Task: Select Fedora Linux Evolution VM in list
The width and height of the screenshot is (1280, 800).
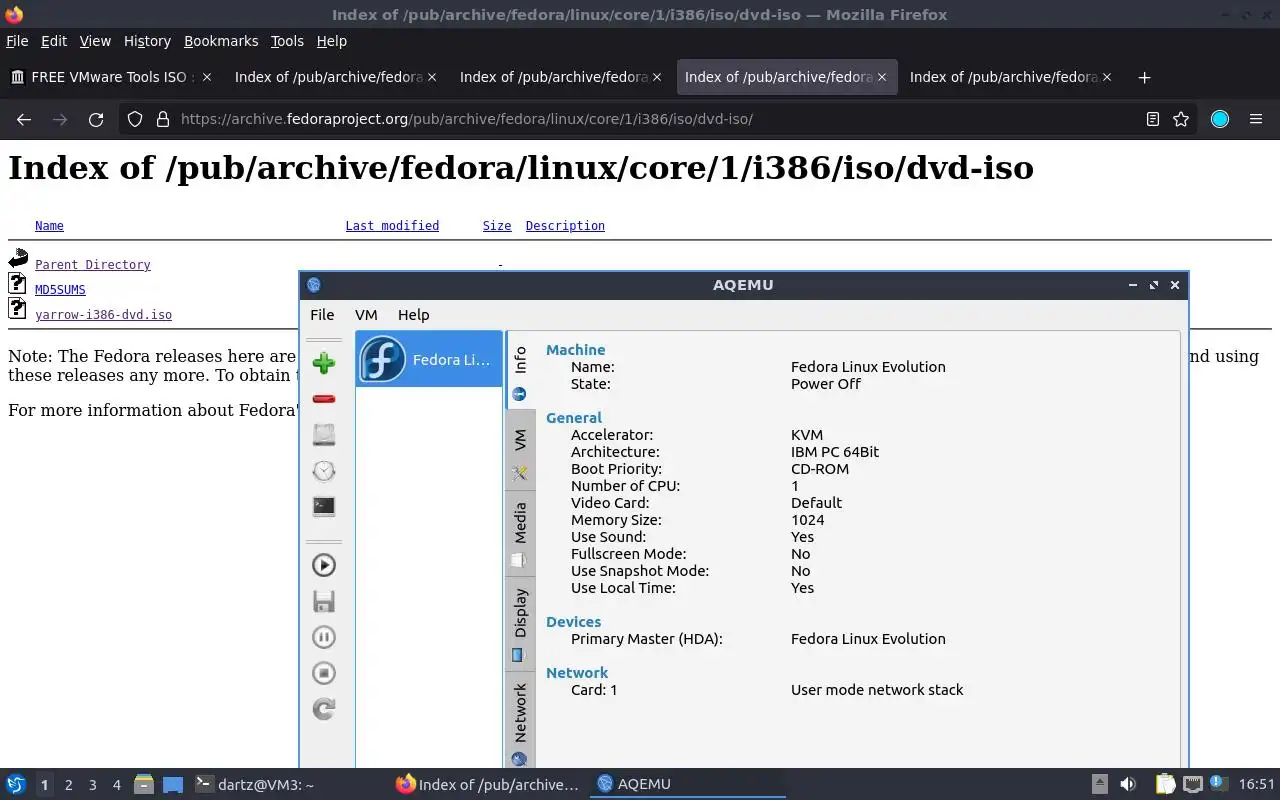Action: tap(429, 359)
